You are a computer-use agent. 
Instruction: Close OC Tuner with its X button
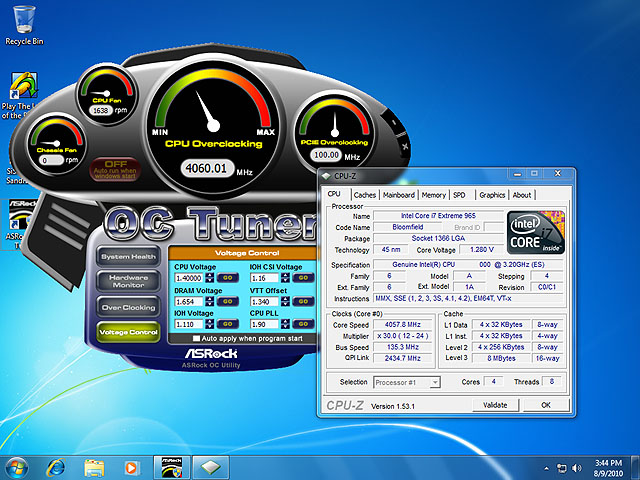click(404, 146)
